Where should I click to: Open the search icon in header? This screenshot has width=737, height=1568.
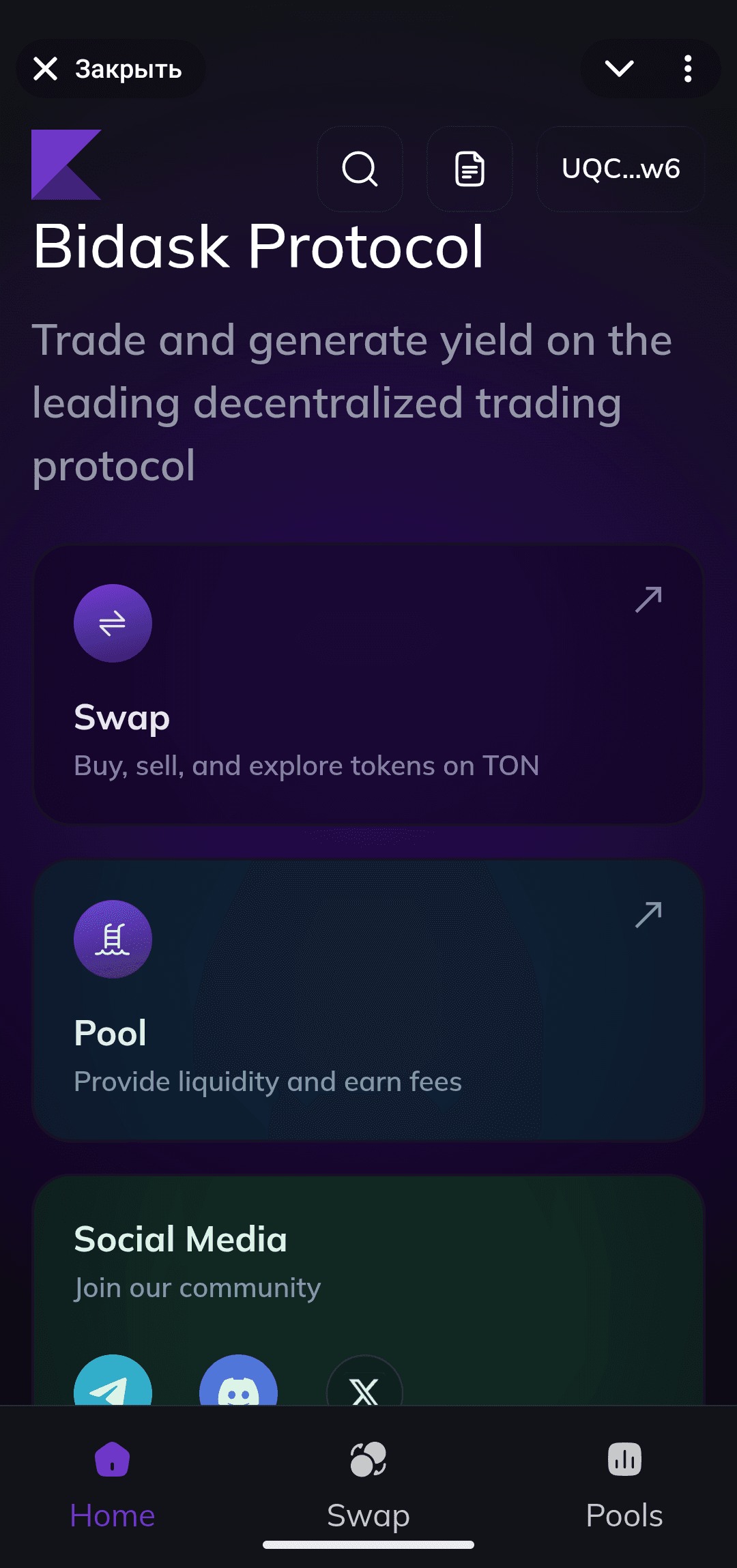tap(360, 169)
